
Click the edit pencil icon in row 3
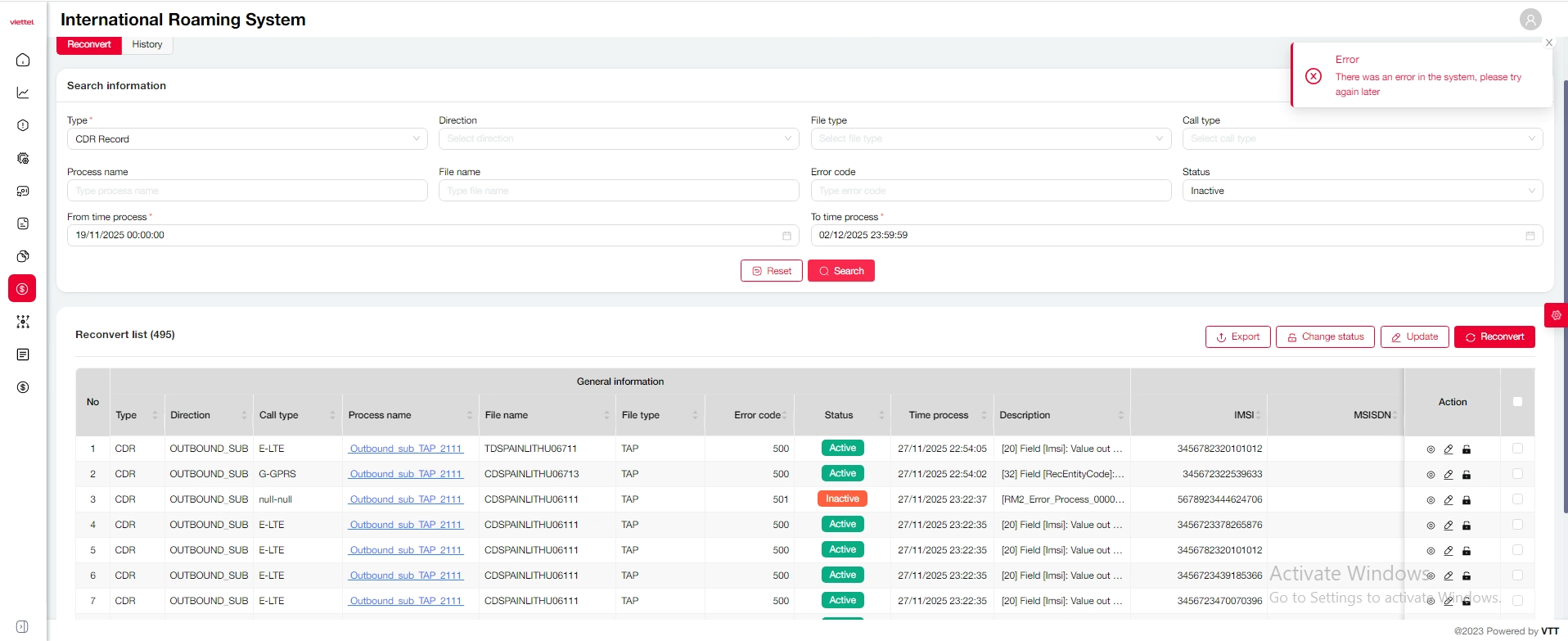(1449, 500)
